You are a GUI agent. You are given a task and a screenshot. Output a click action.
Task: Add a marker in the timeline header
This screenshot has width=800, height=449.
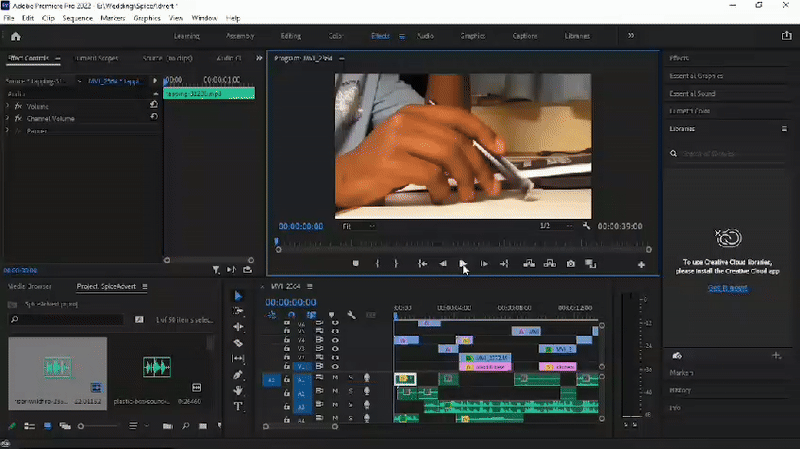pyautogui.click(x=332, y=315)
